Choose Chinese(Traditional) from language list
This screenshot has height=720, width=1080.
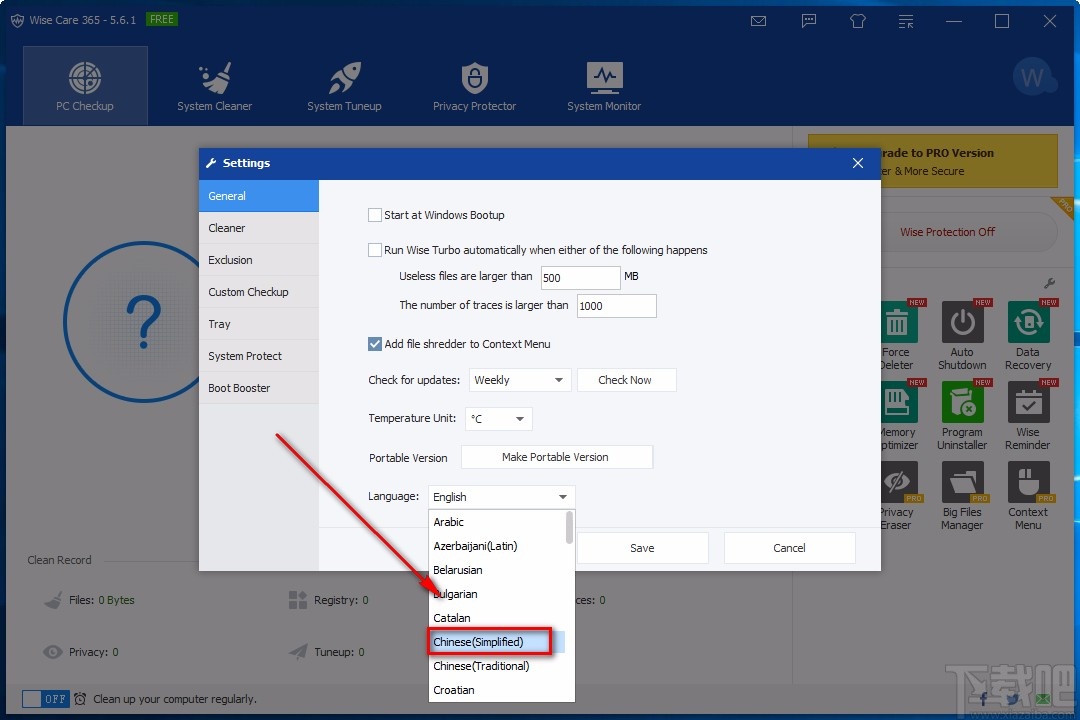point(497,666)
